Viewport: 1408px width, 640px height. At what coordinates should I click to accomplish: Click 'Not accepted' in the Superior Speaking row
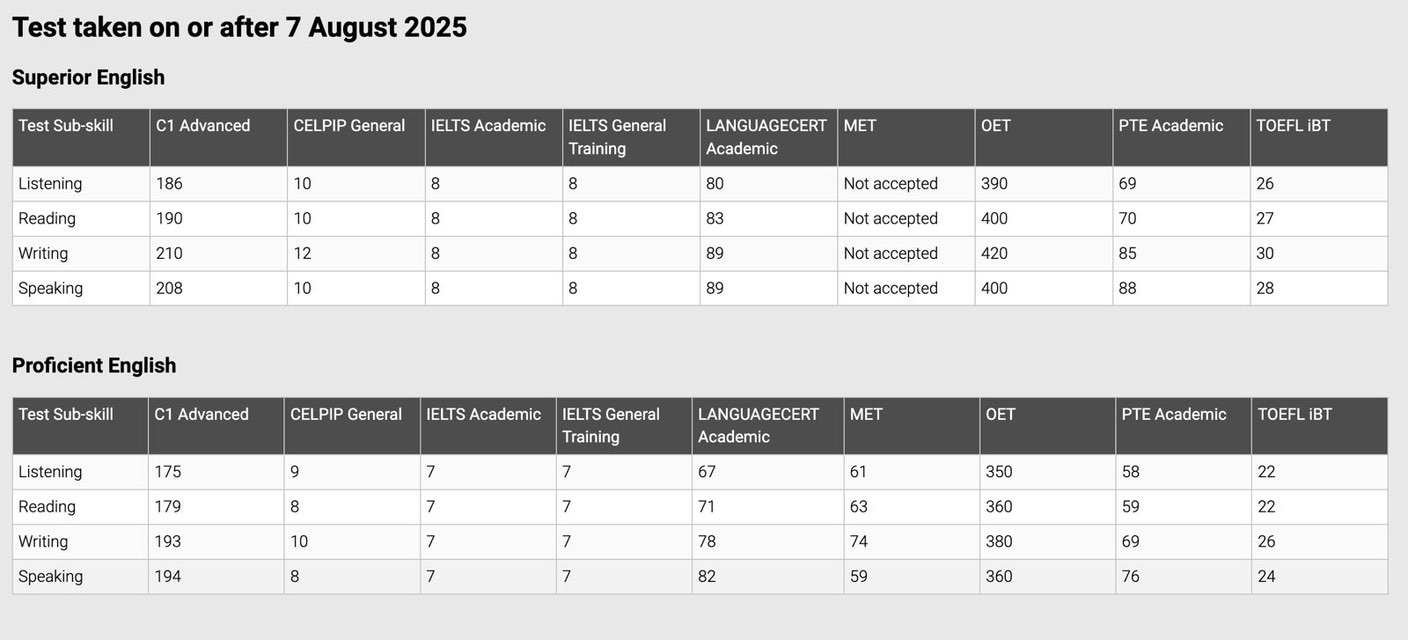tap(890, 288)
